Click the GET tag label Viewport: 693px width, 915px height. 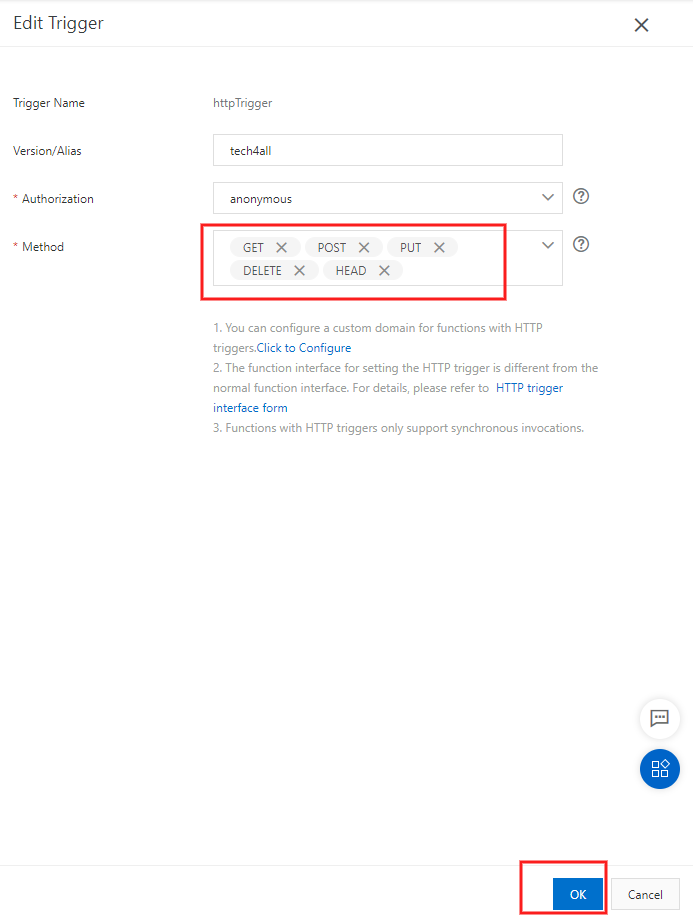click(x=253, y=247)
